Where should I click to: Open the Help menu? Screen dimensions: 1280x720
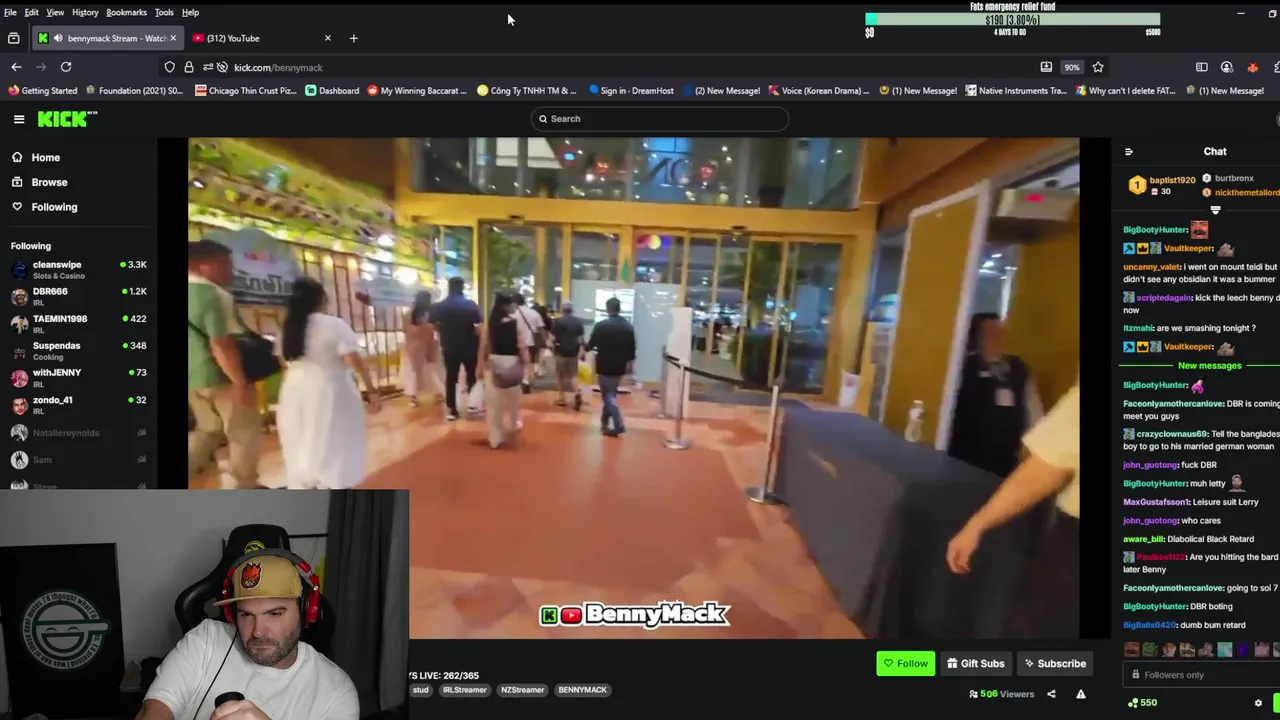[190, 12]
